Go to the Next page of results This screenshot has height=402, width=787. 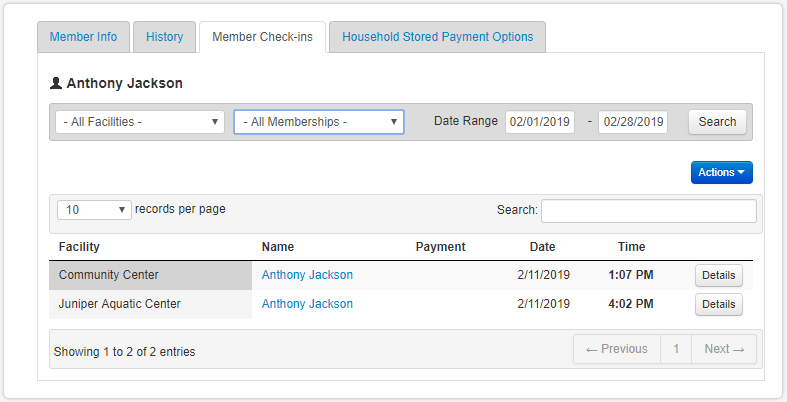tap(724, 349)
